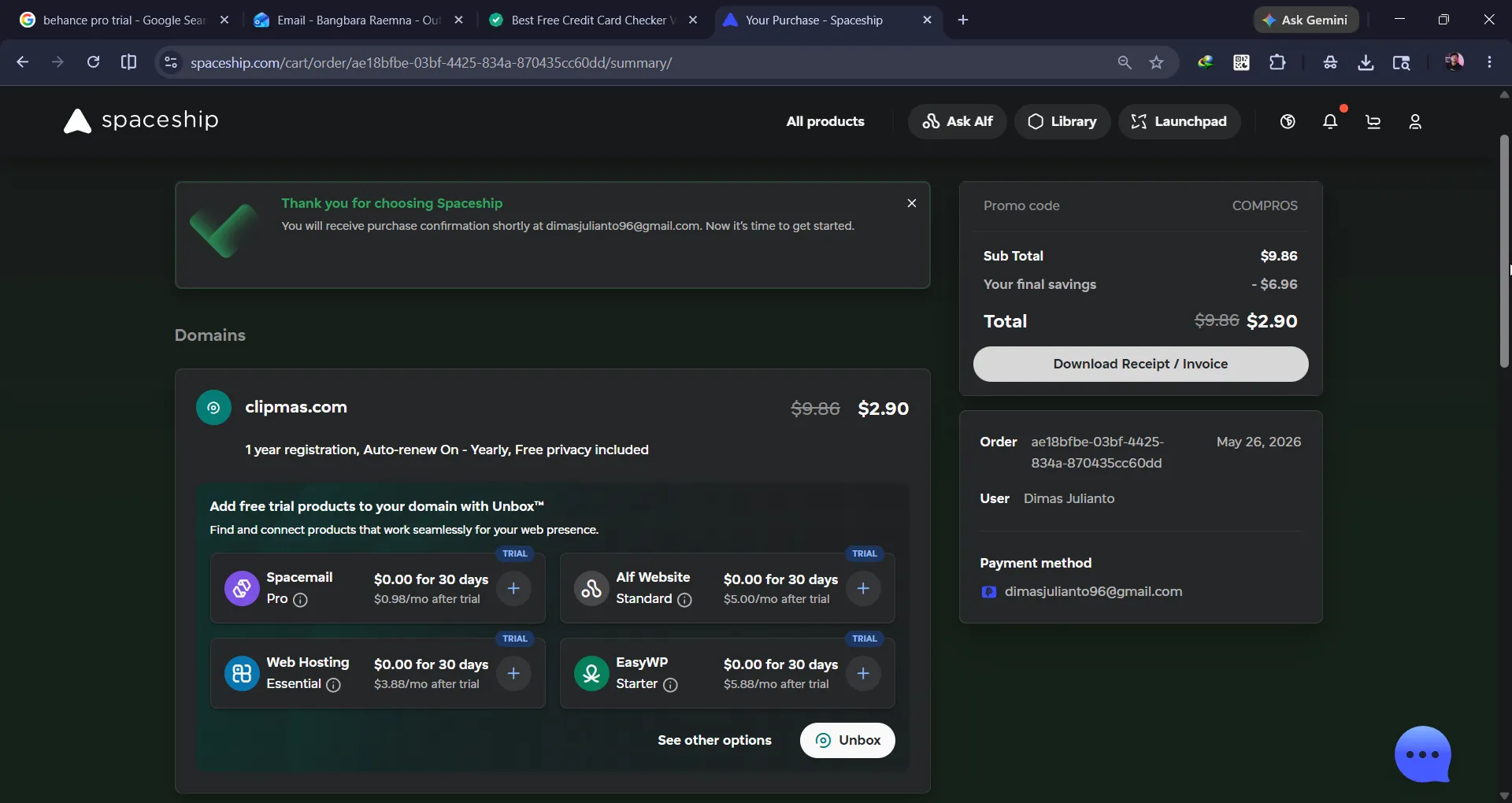The width and height of the screenshot is (1512, 803).
Task: Click the Web Hosting product icon
Action: (242, 673)
